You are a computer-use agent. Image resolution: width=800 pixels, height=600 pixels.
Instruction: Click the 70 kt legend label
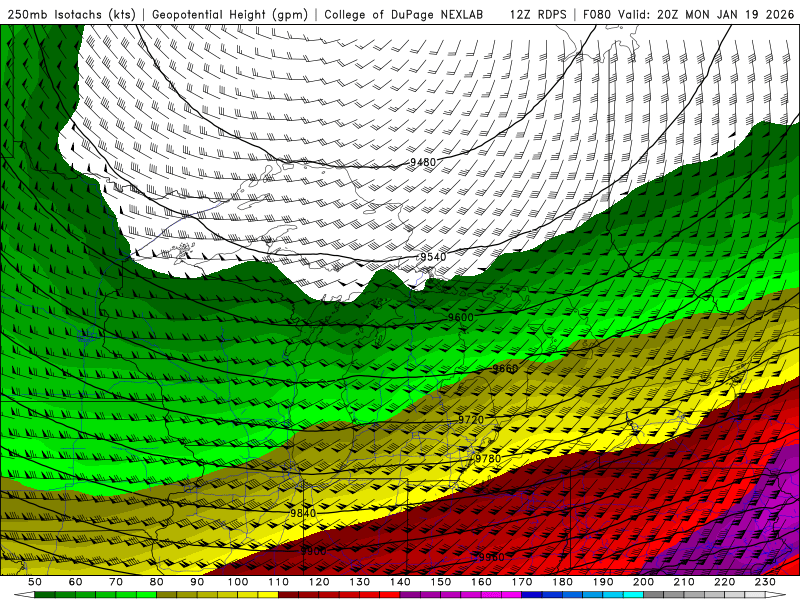[x=116, y=582]
